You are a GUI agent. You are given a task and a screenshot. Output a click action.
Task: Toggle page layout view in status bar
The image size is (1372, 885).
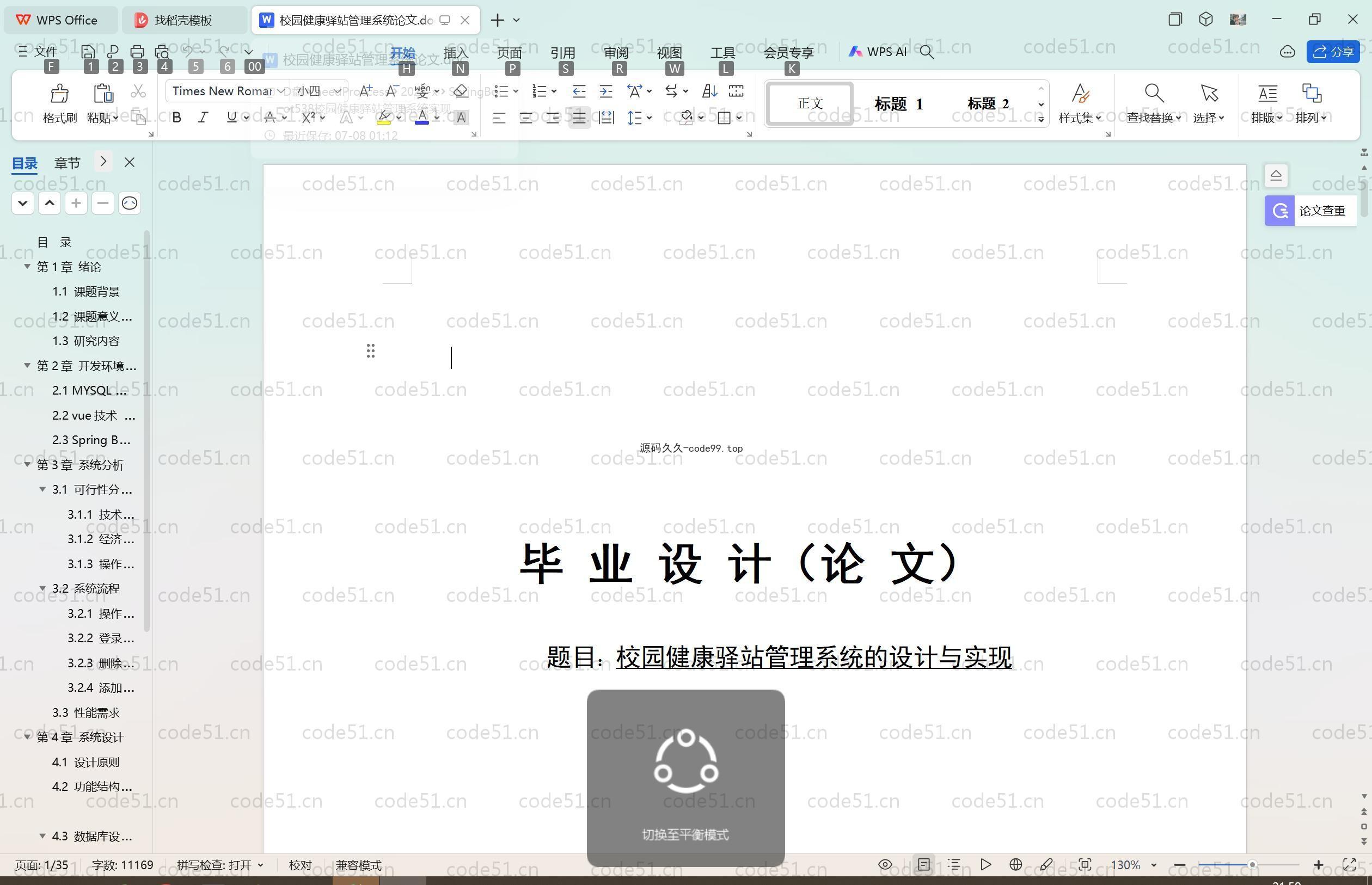pos(924,864)
